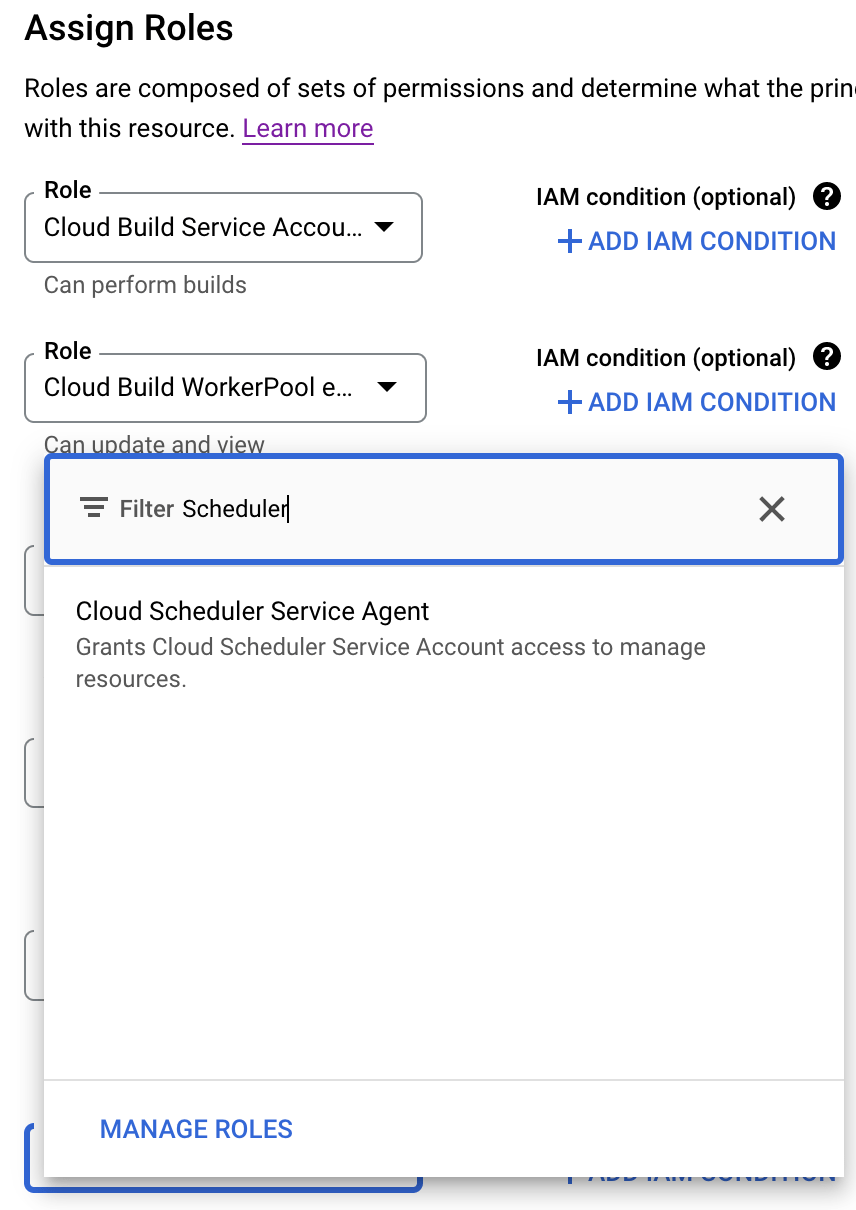
Task: Click the Can perform builds description text
Action: (144, 285)
